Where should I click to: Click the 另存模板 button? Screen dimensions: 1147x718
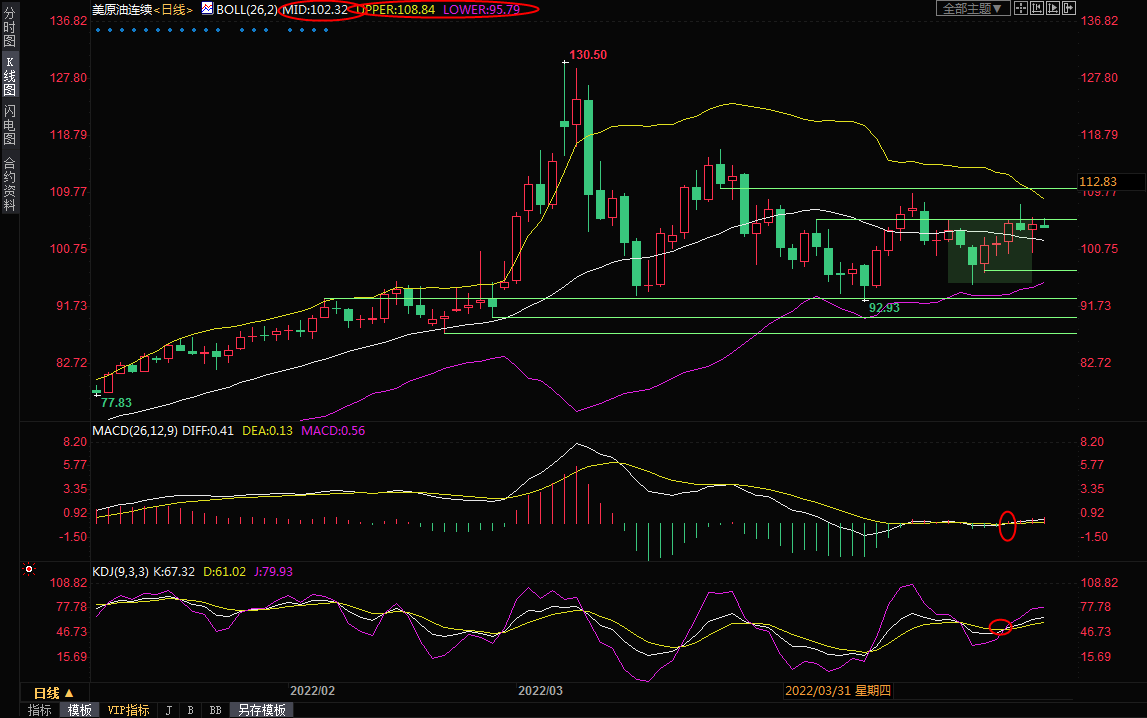[x=261, y=710]
